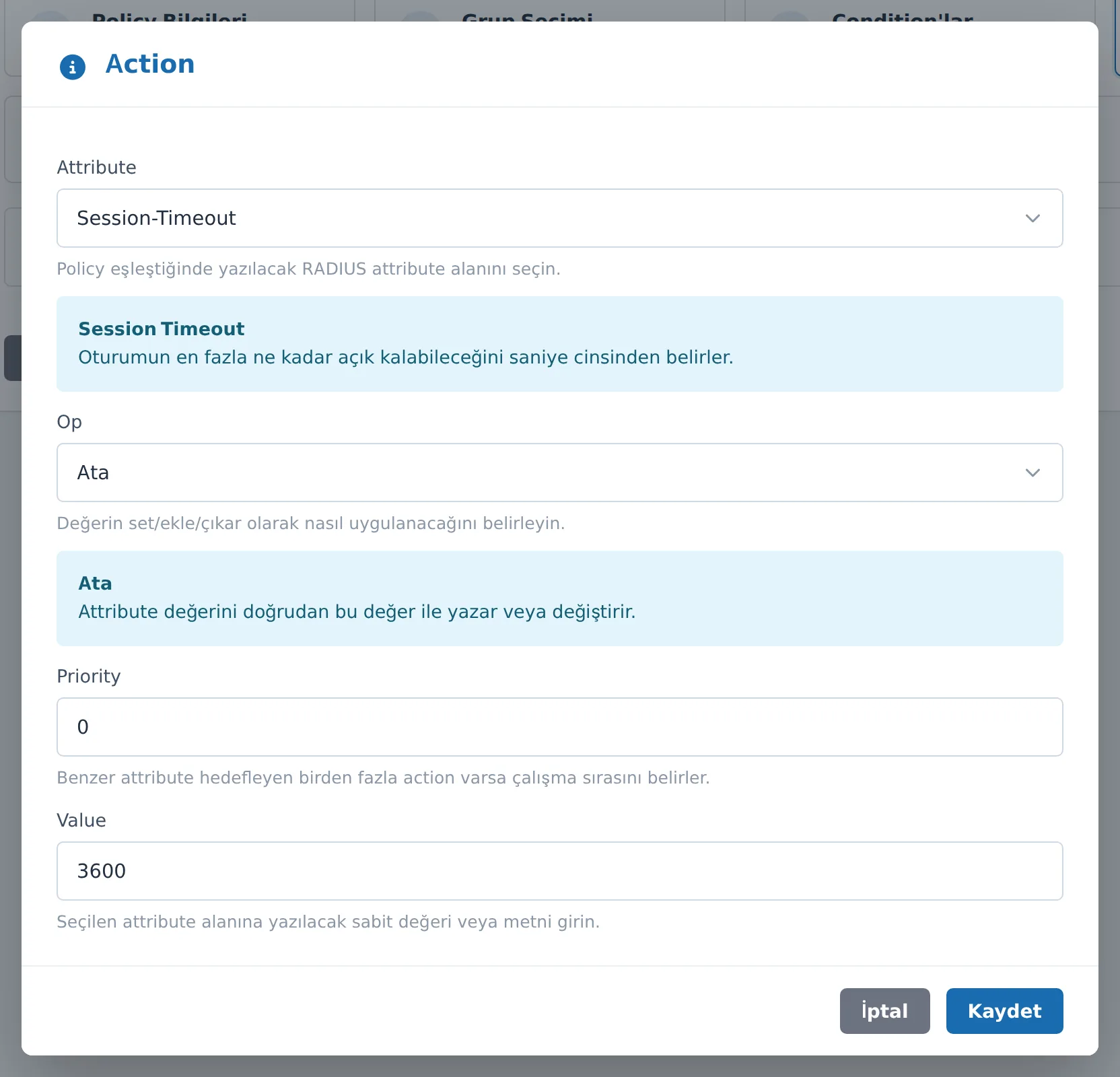
Task: Focus the Priority input field
Action: [x=559, y=727]
